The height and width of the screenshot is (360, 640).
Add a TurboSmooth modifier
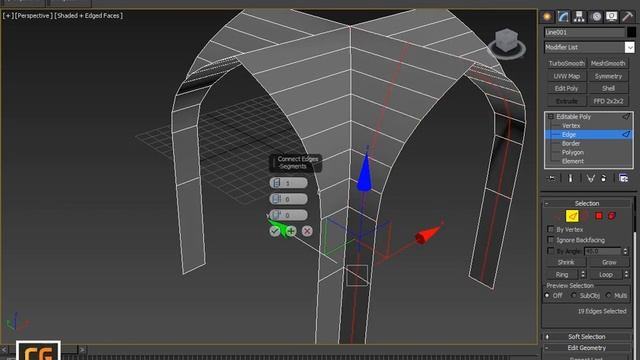pyautogui.click(x=567, y=63)
